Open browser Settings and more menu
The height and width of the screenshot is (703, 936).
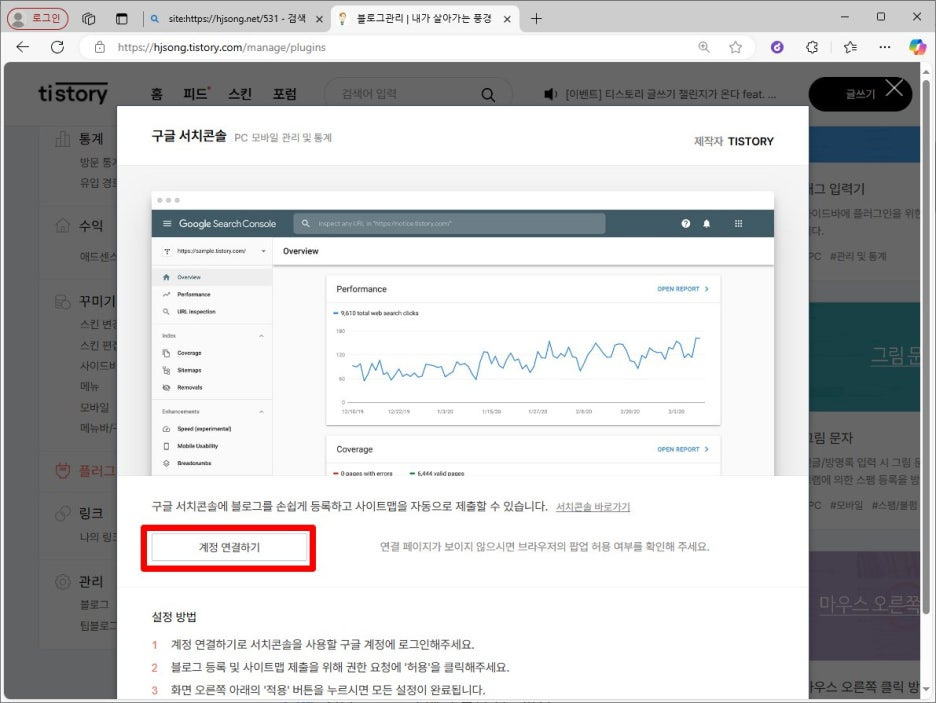(885, 47)
